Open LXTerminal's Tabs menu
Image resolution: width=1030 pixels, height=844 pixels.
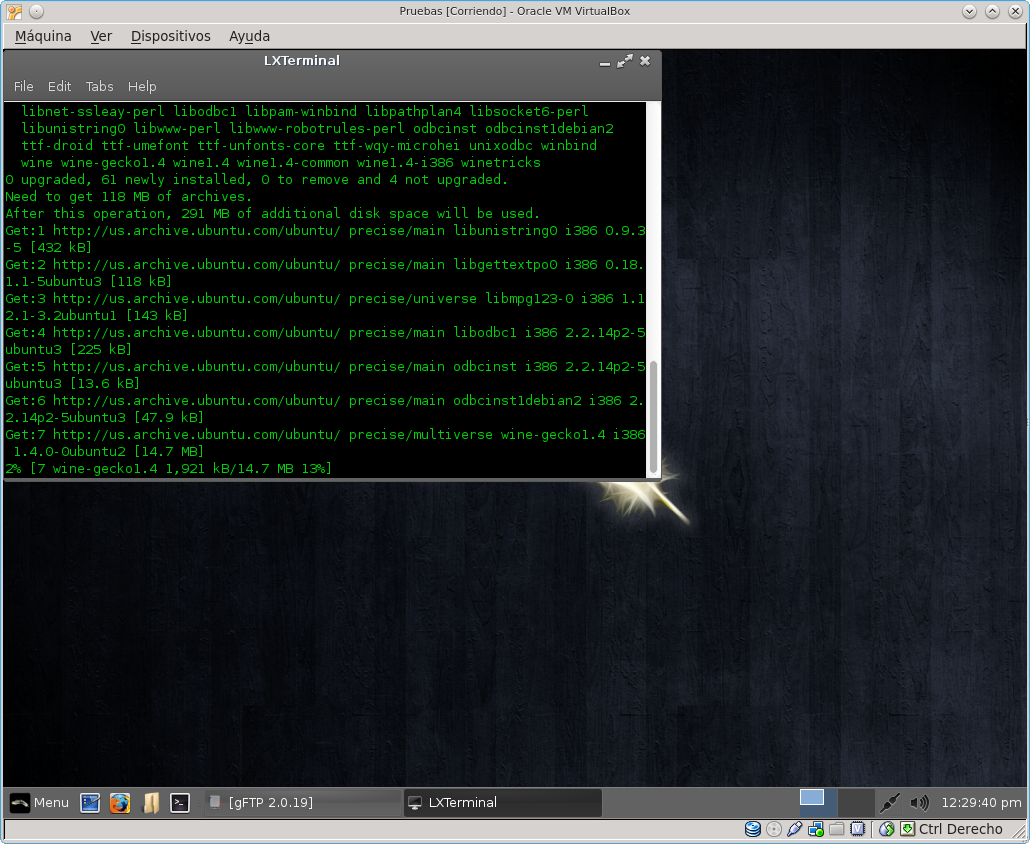99,86
